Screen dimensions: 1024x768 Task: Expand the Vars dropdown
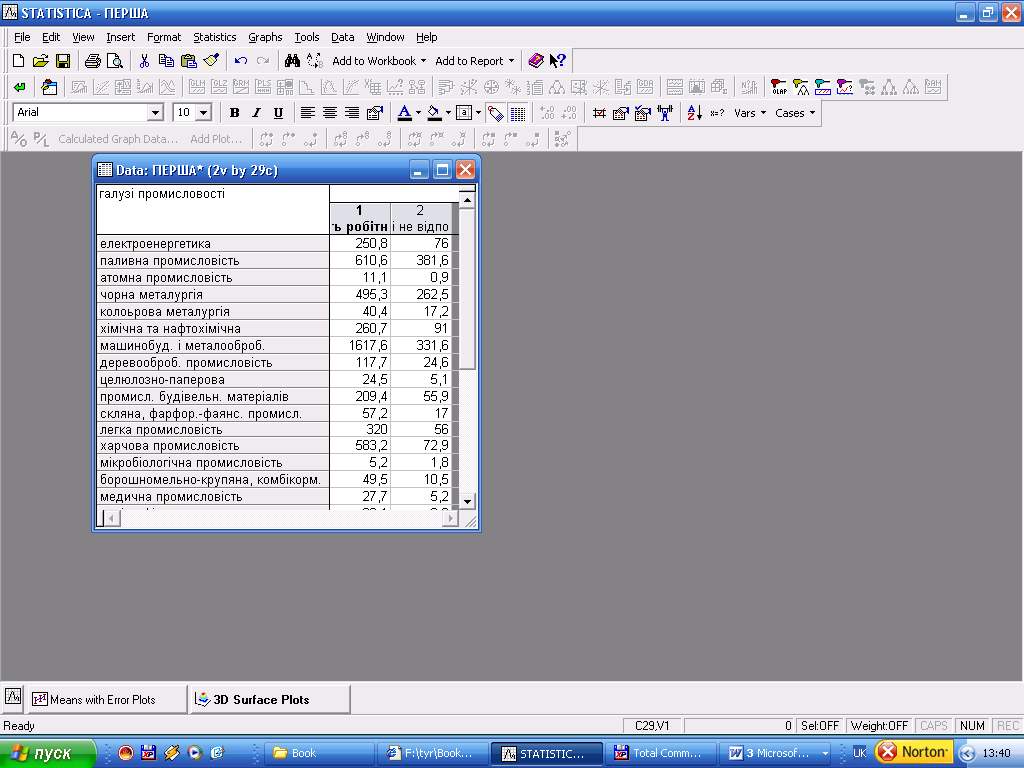coord(750,113)
